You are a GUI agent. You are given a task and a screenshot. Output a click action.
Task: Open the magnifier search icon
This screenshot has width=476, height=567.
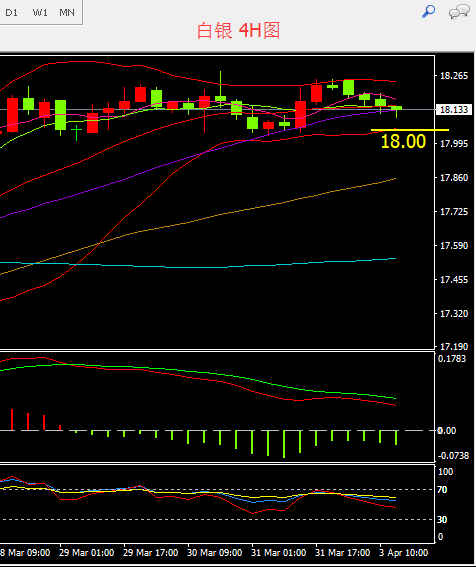click(x=429, y=12)
